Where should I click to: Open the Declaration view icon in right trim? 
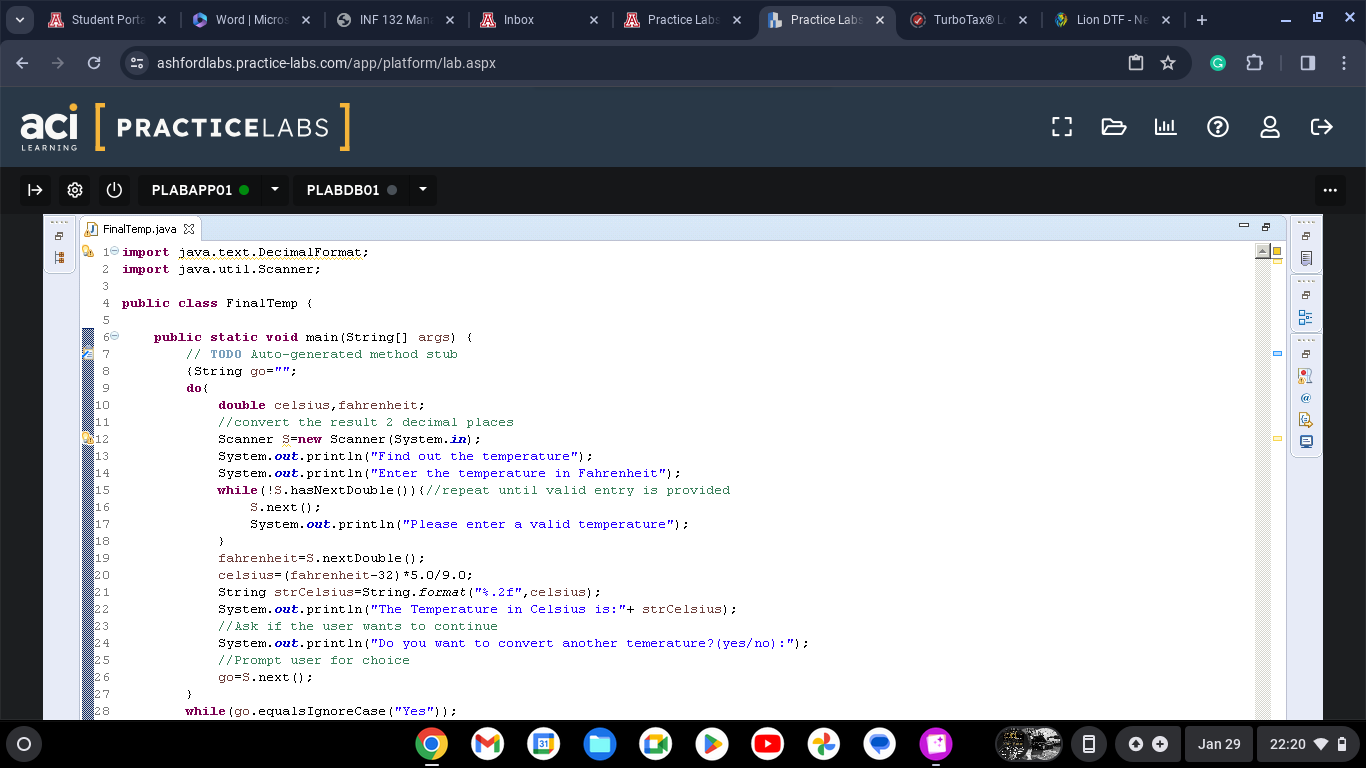tap(1305, 420)
